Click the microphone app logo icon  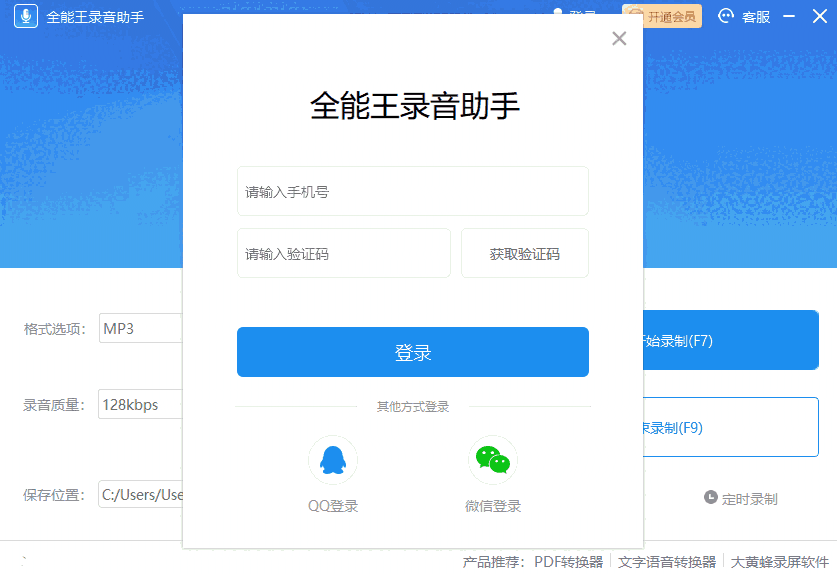26,16
